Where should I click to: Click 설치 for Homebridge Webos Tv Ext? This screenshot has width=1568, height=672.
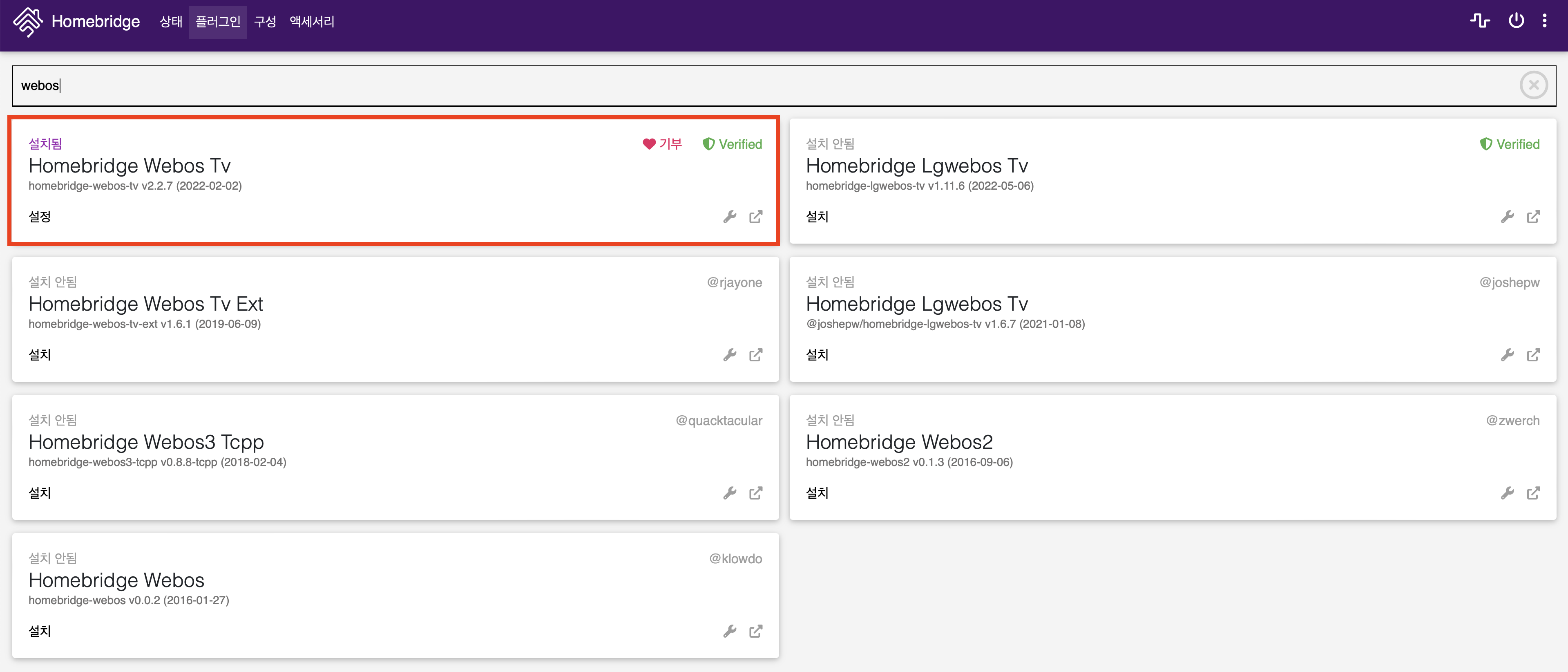pos(40,355)
